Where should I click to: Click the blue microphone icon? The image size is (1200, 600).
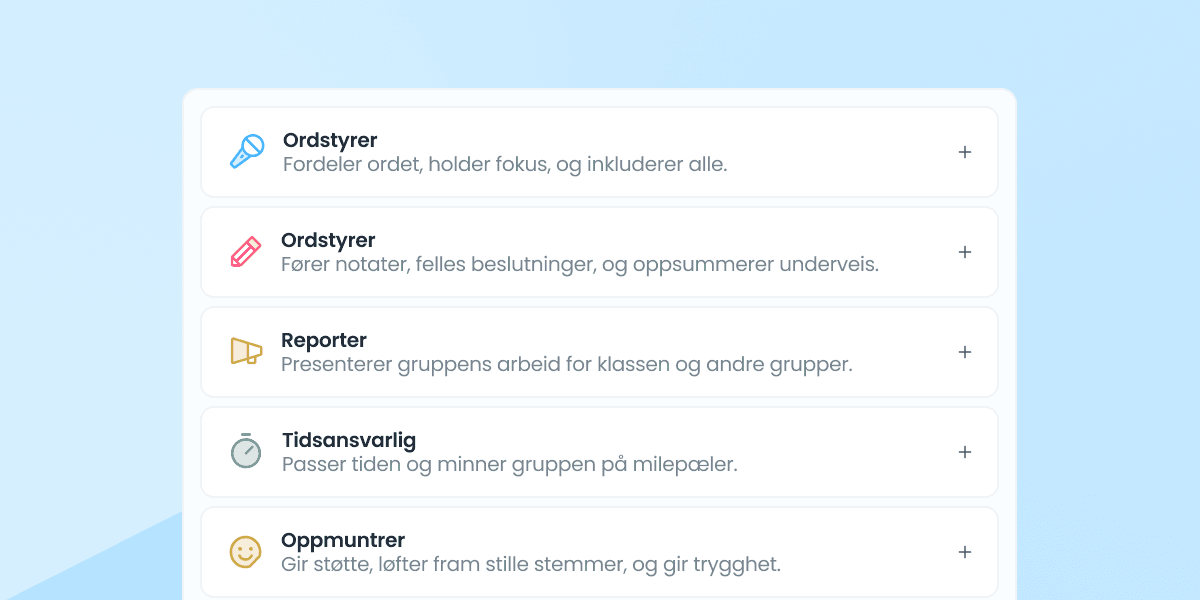coord(247,152)
